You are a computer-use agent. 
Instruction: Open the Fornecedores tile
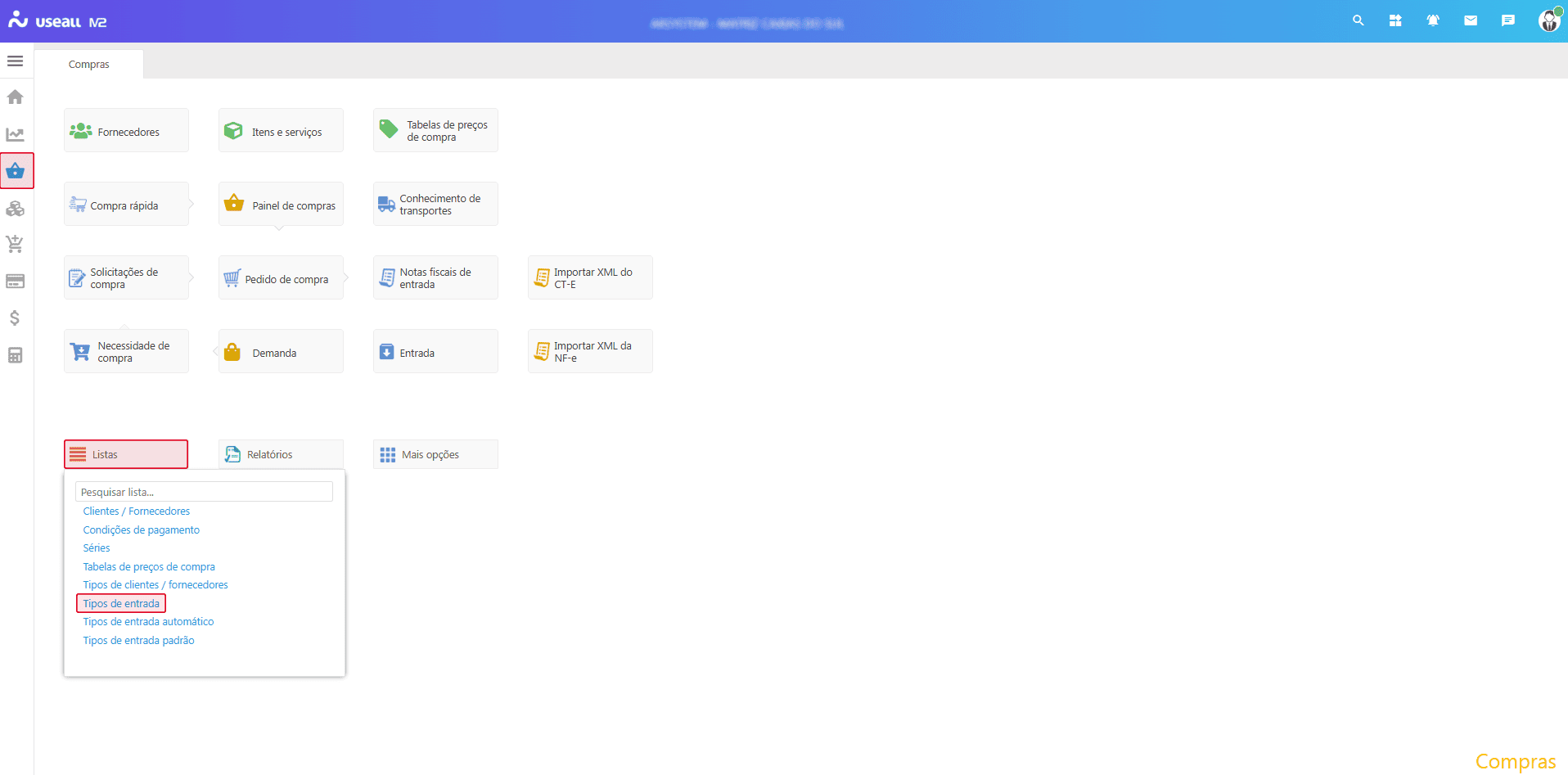(x=126, y=131)
